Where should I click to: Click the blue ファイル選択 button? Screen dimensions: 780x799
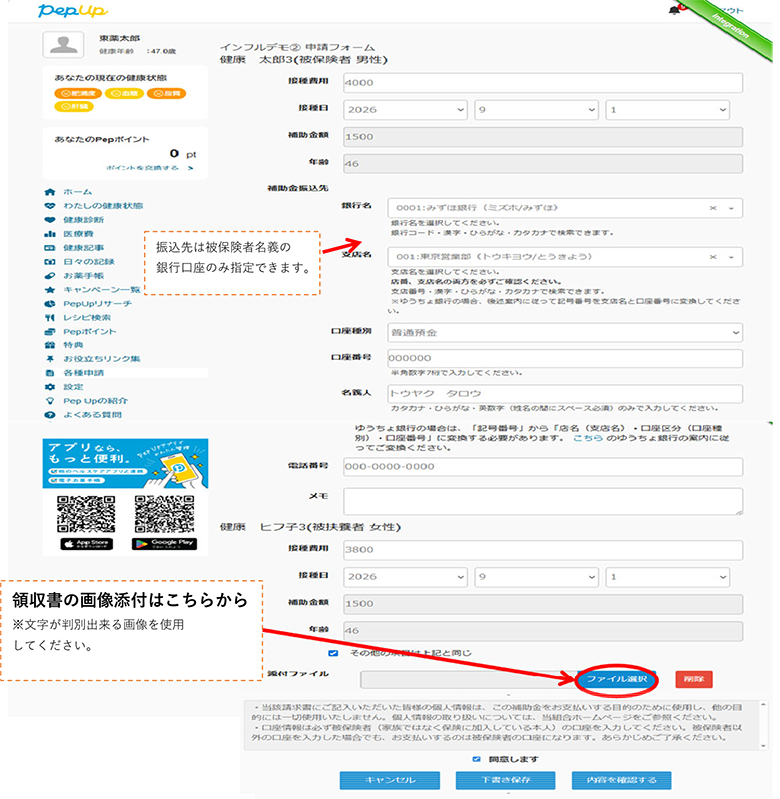coord(616,679)
